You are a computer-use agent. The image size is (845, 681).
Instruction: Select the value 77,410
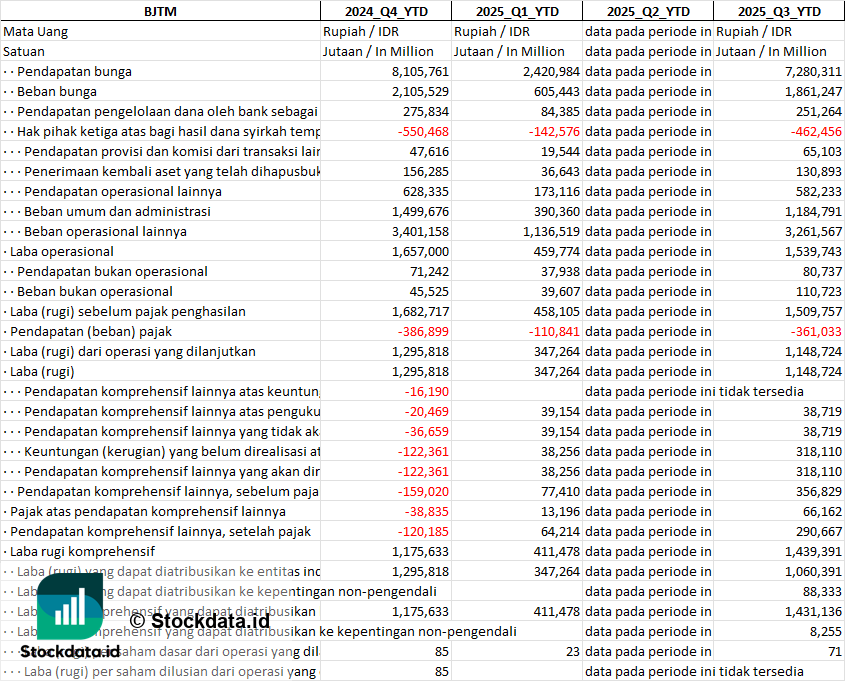[560, 491]
